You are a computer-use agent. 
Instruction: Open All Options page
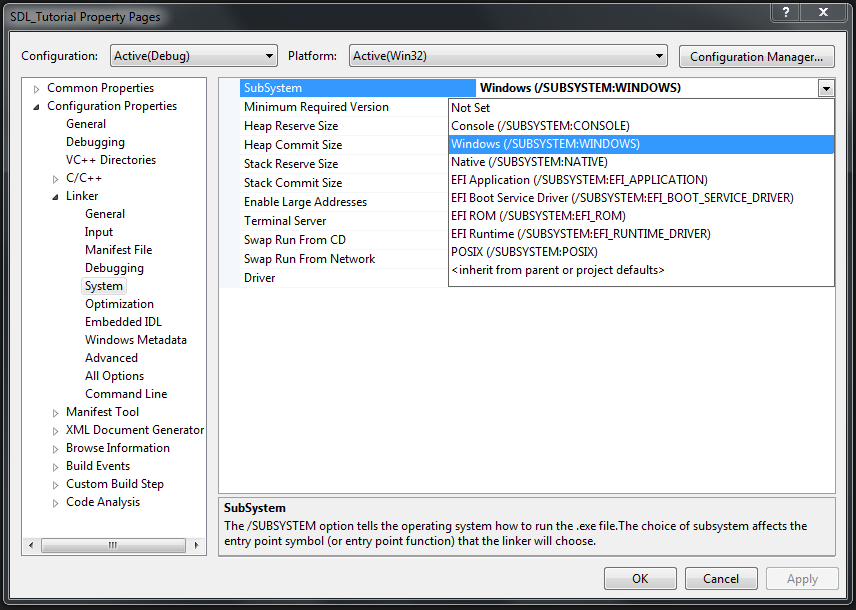(x=114, y=376)
